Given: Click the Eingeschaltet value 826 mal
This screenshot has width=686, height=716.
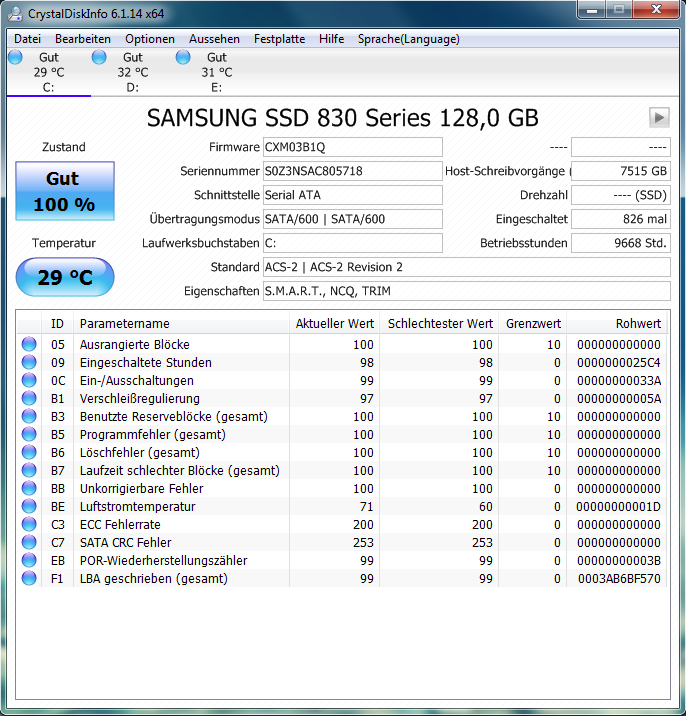Looking at the screenshot, I should pos(621,219).
